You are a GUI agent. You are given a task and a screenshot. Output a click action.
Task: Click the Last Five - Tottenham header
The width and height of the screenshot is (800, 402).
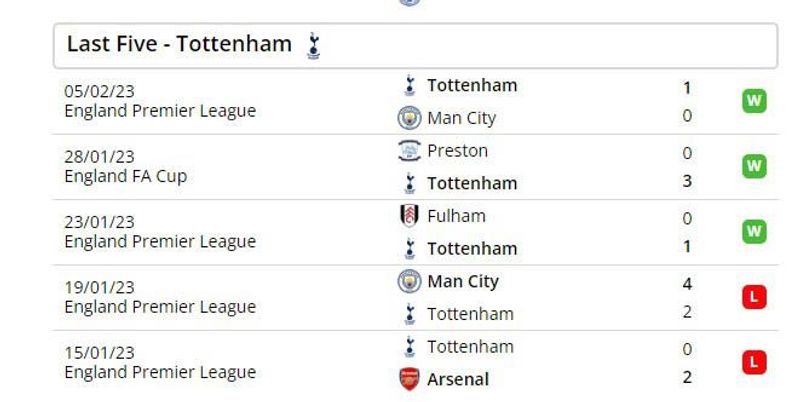tap(415, 45)
